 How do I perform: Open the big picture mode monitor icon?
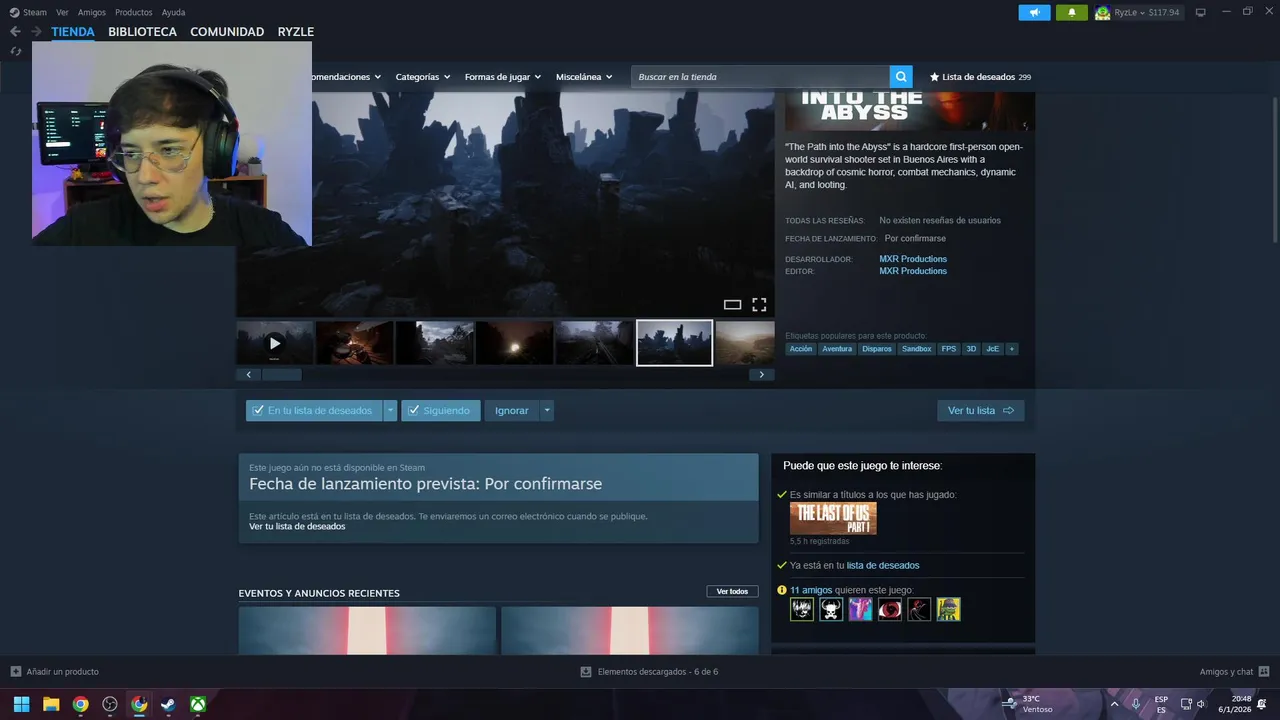pyautogui.click(x=1201, y=12)
